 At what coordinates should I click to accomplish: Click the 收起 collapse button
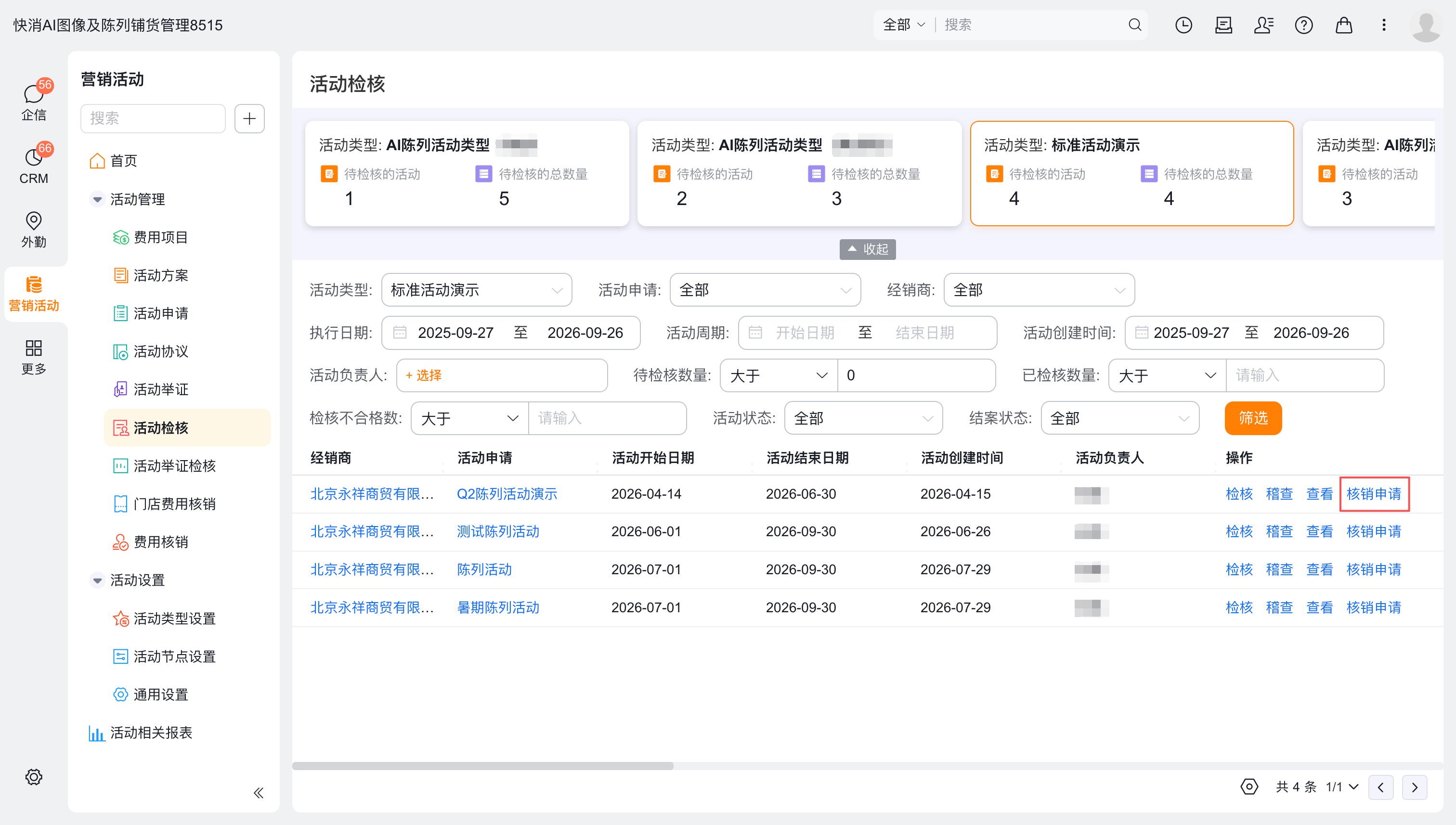tap(867, 249)
